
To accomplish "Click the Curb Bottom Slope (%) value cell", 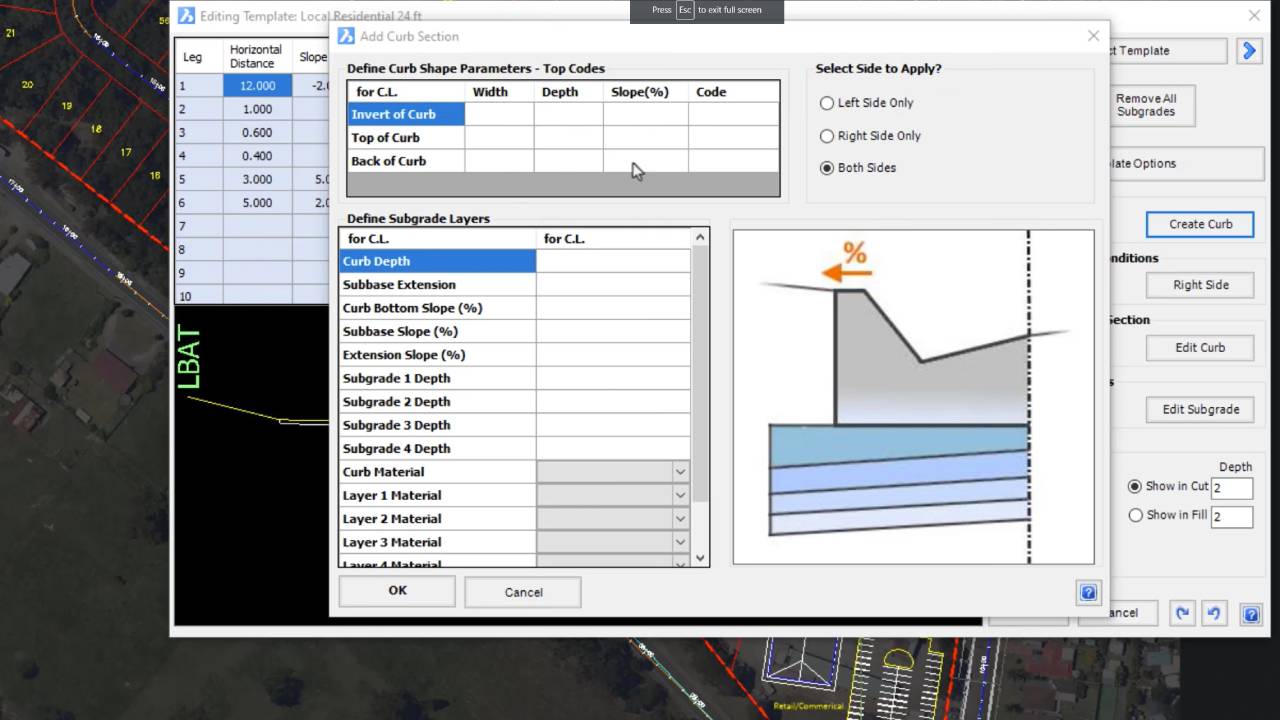I will tap(613, 308).
